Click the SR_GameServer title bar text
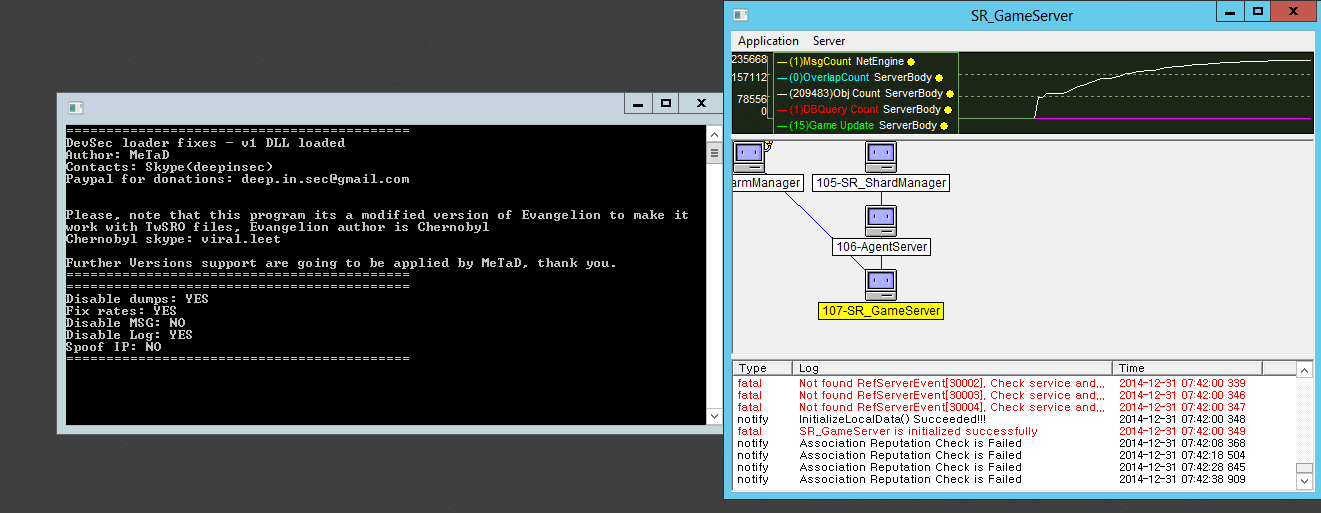 click(x=1022, y=16)
